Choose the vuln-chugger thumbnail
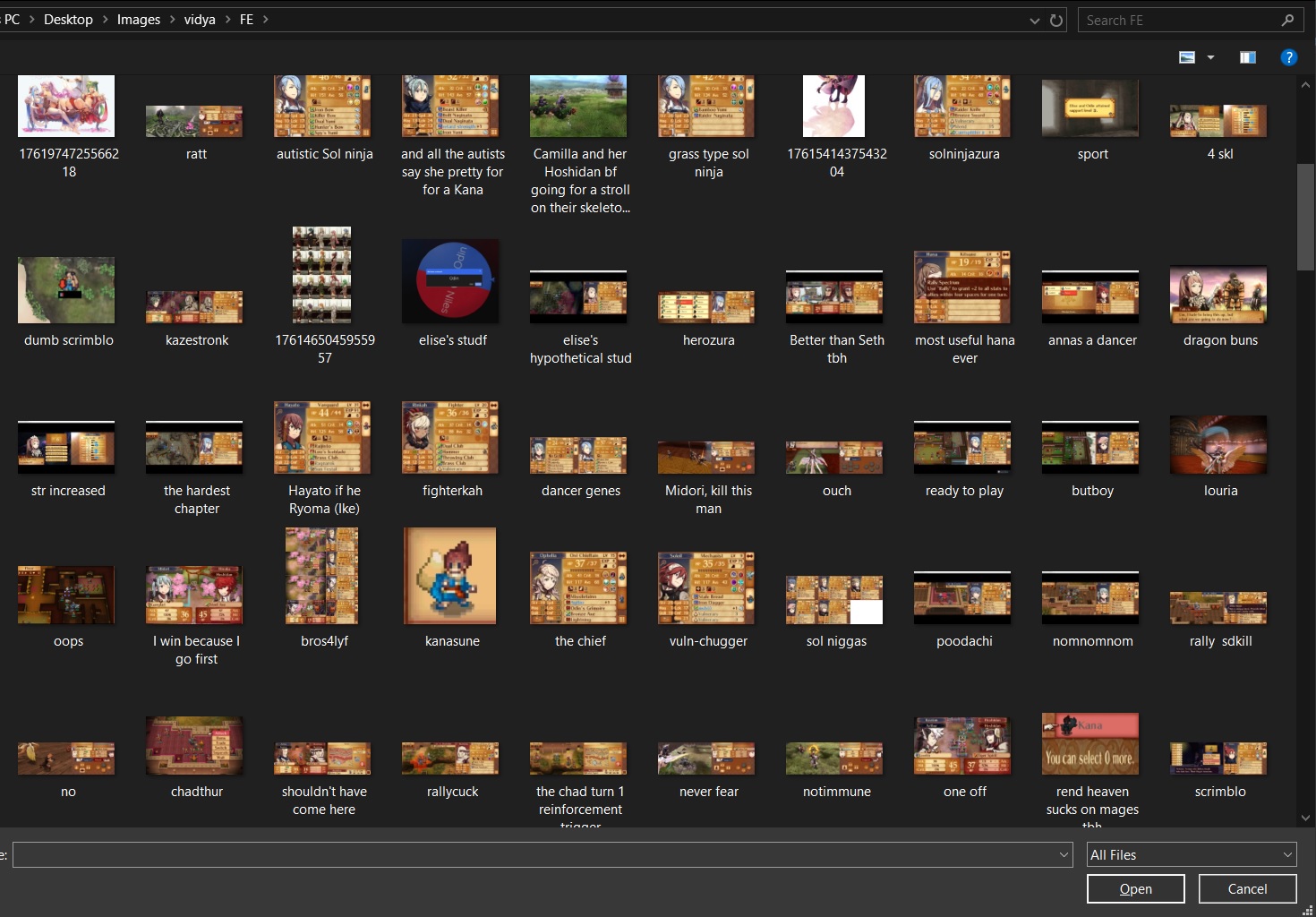The height and width of the screenshot is (917, 1316). [706, 588]
